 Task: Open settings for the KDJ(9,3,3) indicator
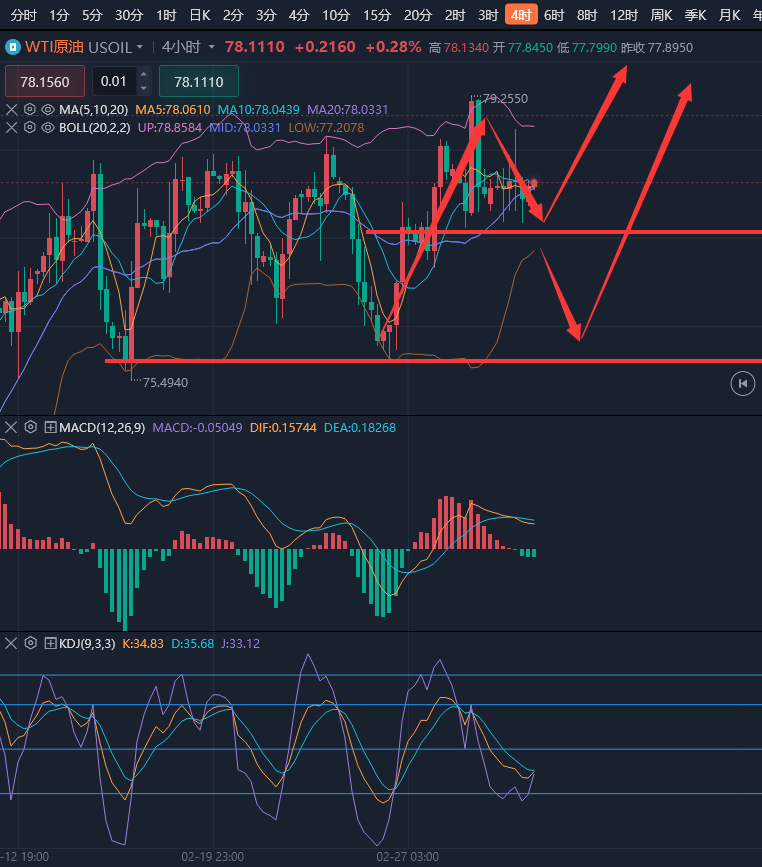click(31, 643)
